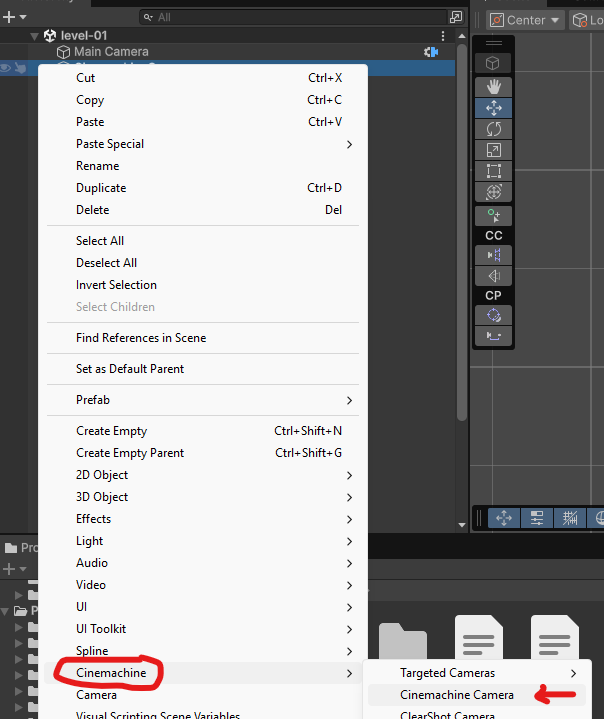Select the Rotate tool

click(493, 129)
